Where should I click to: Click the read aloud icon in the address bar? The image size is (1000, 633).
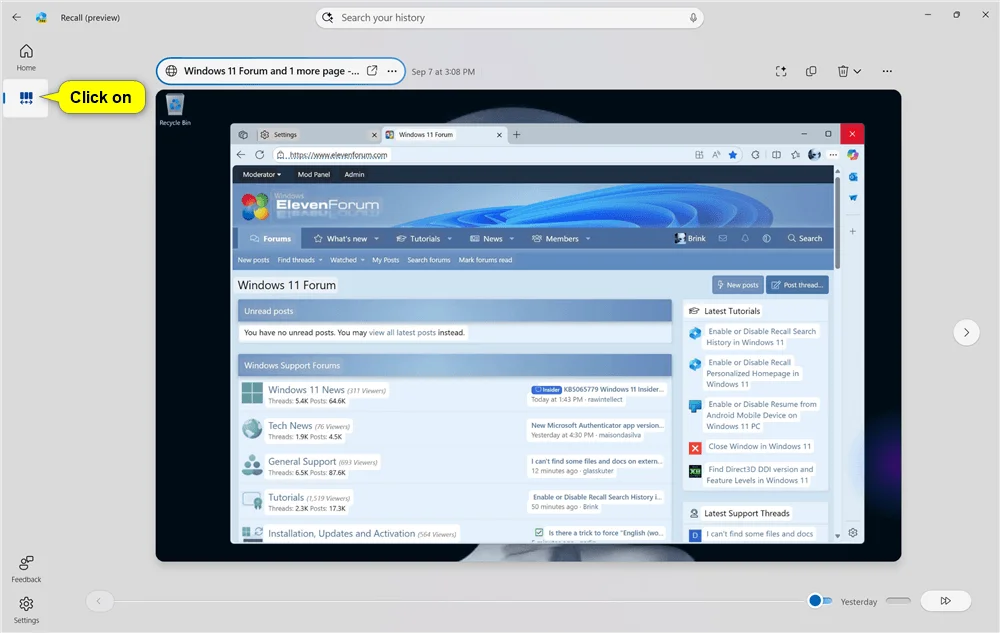point(716,155)
